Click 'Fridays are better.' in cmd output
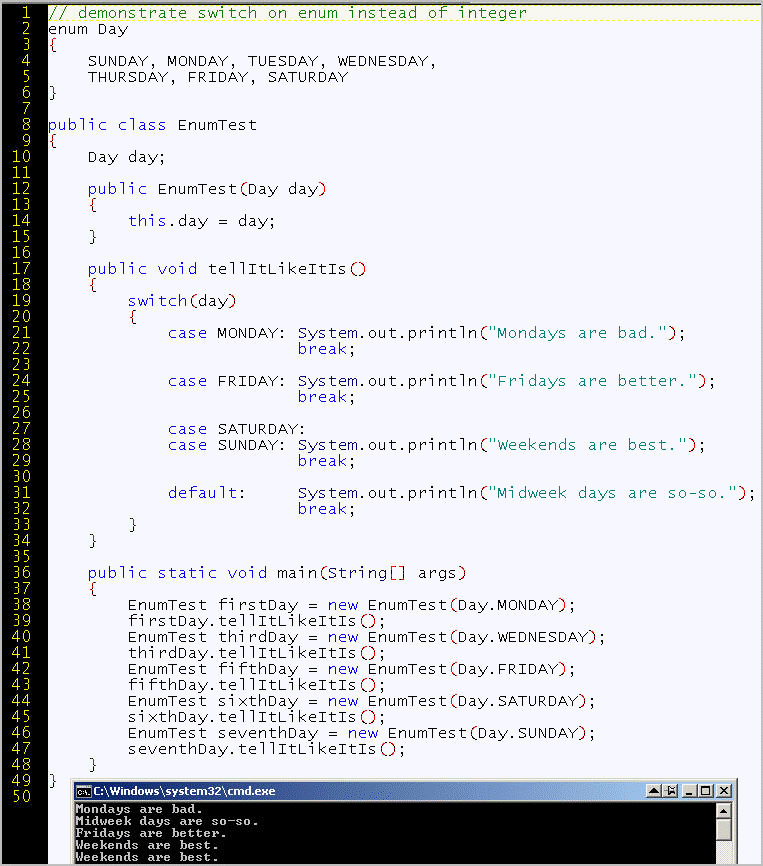Image resolution: width=763 pixels, height=866 pixels. coord(151,833)
